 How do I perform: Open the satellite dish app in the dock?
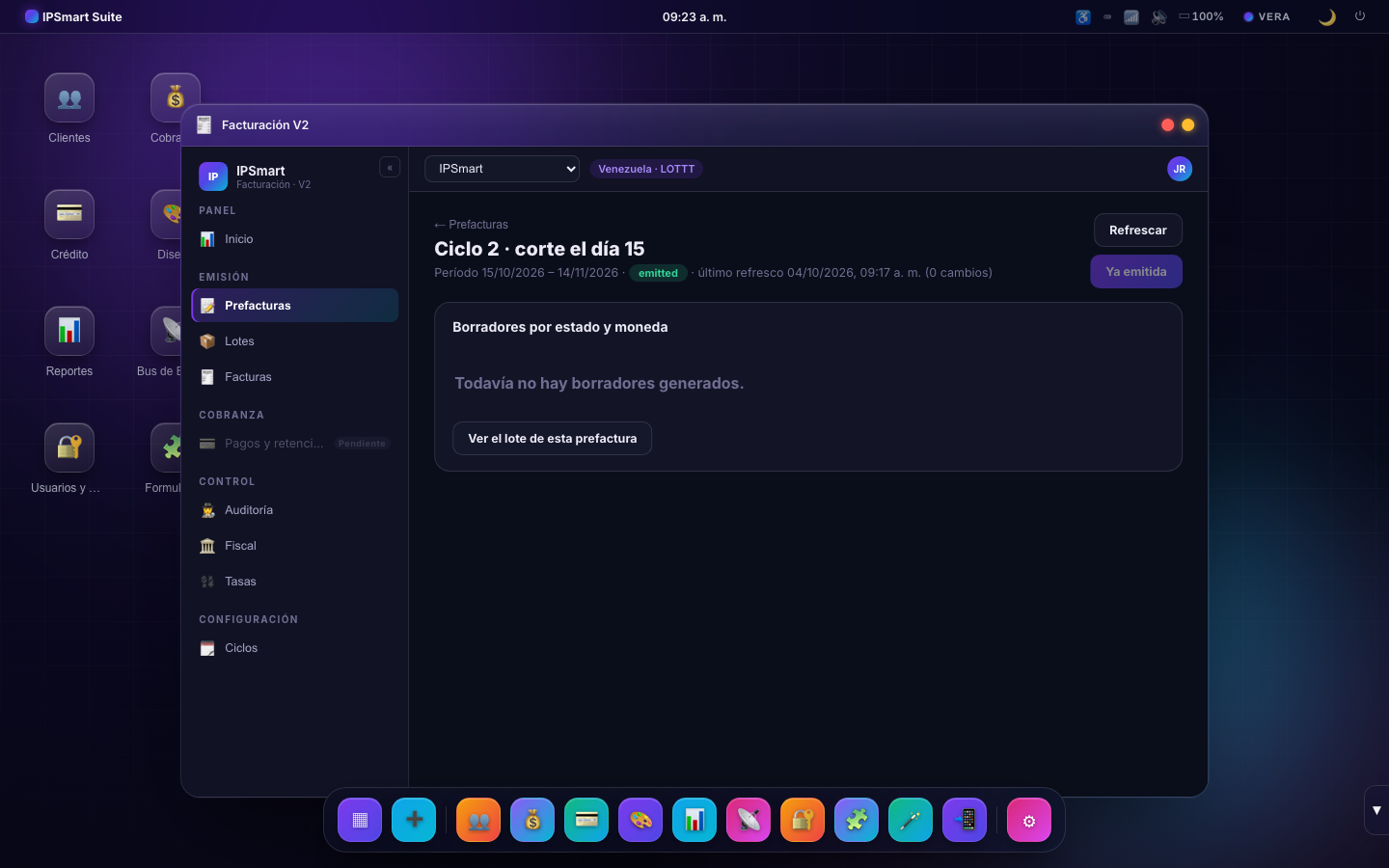[x=749, y=820]
